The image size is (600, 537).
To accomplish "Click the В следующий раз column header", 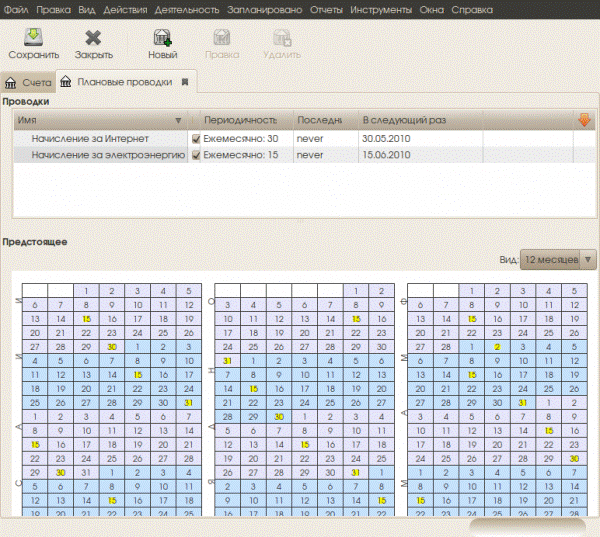I will pyautogui.click(x=404, y=120).
